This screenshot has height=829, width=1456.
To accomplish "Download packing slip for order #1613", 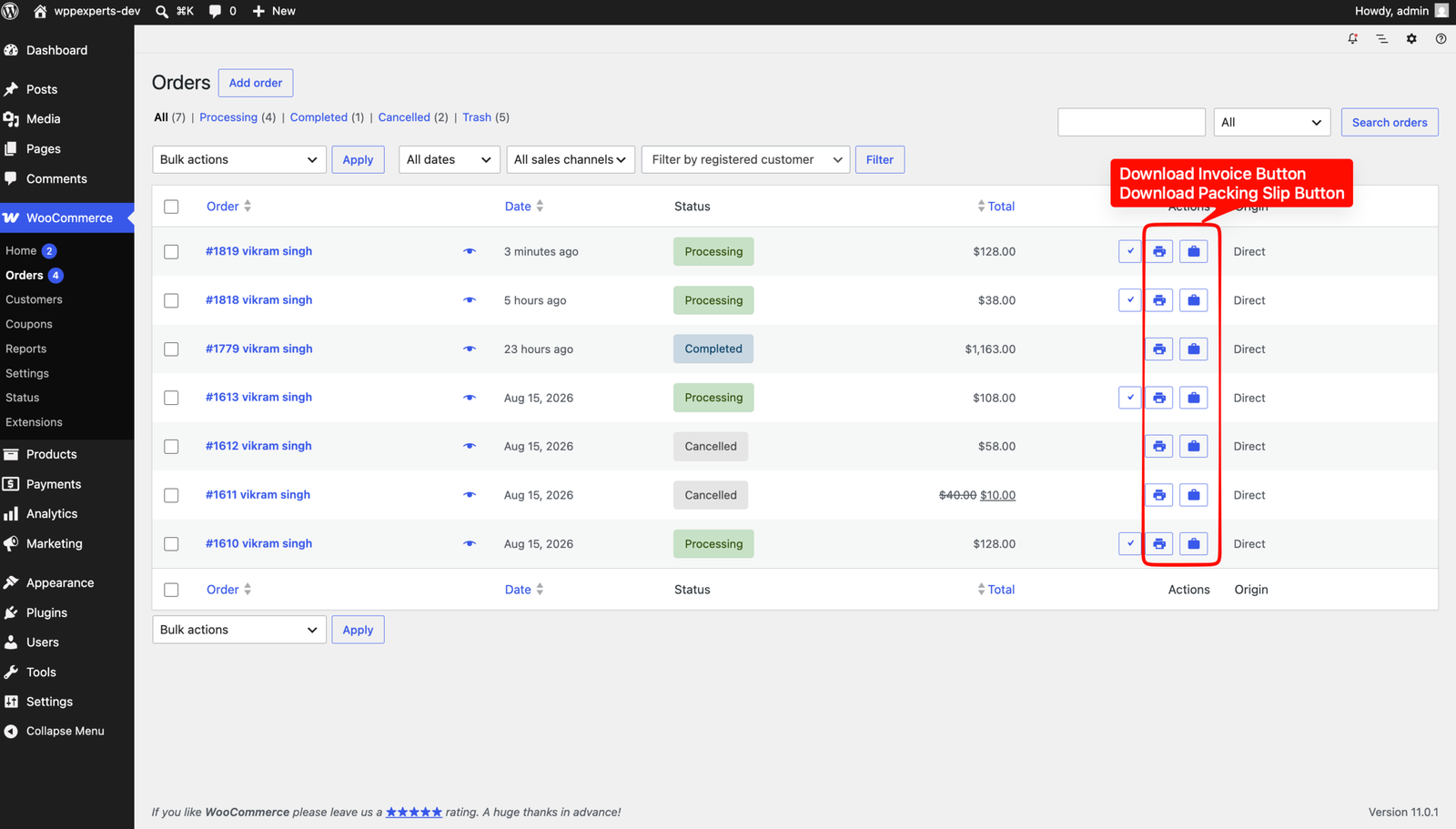I will click(x=1193, y=398).
